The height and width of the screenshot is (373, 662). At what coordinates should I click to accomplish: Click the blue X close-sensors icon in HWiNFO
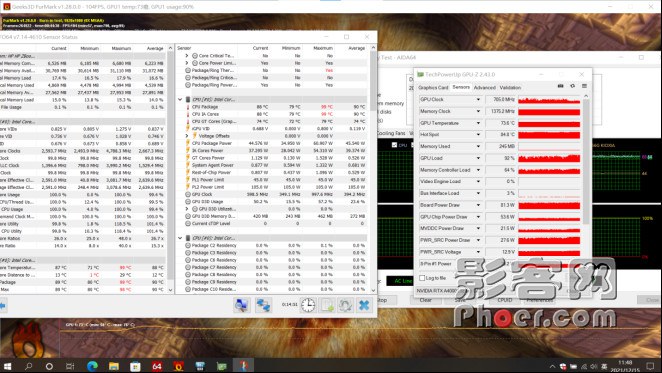click(x=364, y=305)
